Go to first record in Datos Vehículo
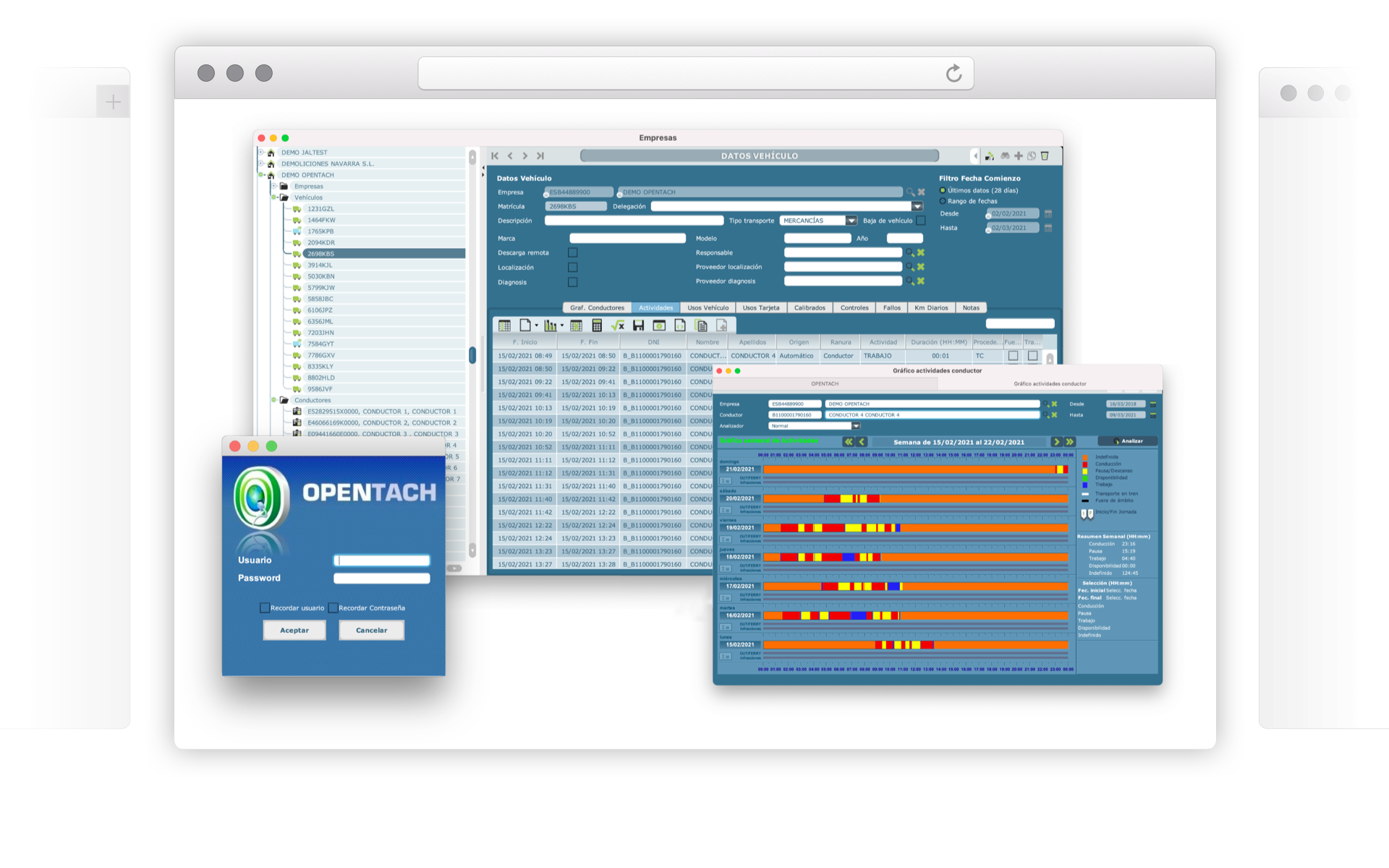The image size is (1389, 868). 495,156
